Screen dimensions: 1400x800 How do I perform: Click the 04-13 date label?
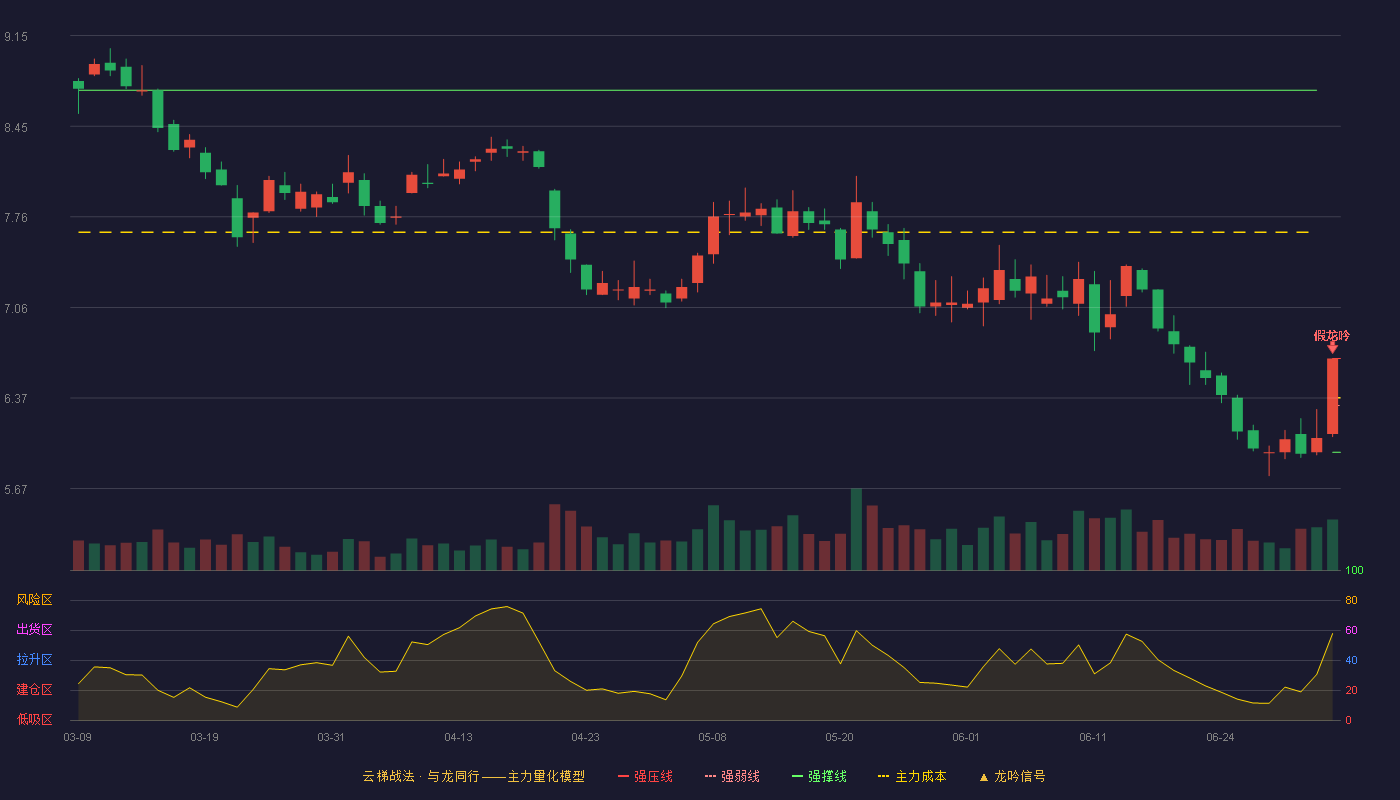pos(458,737)
